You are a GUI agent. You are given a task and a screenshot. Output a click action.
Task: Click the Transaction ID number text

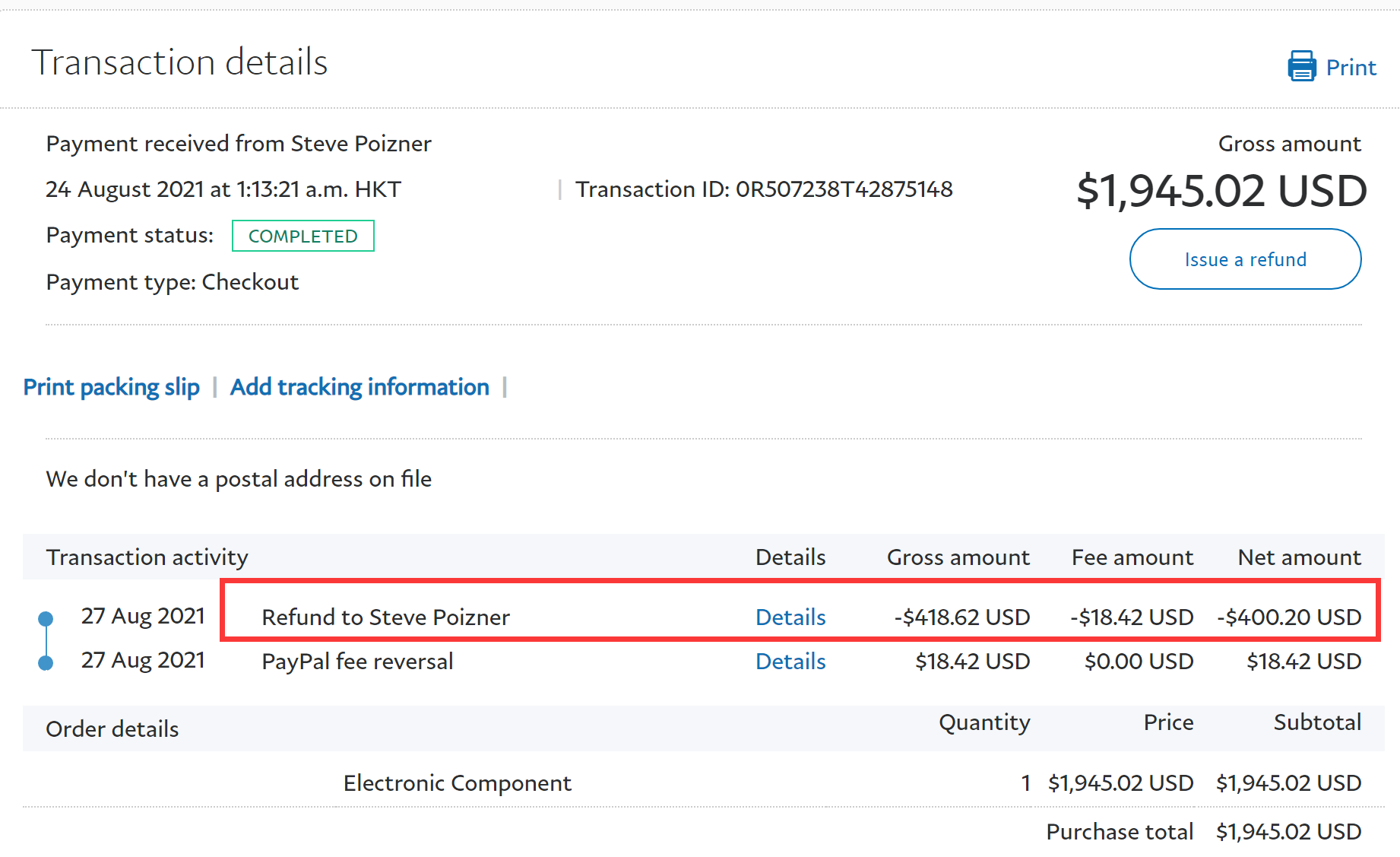pyautogui.click(x=844, y=189)
